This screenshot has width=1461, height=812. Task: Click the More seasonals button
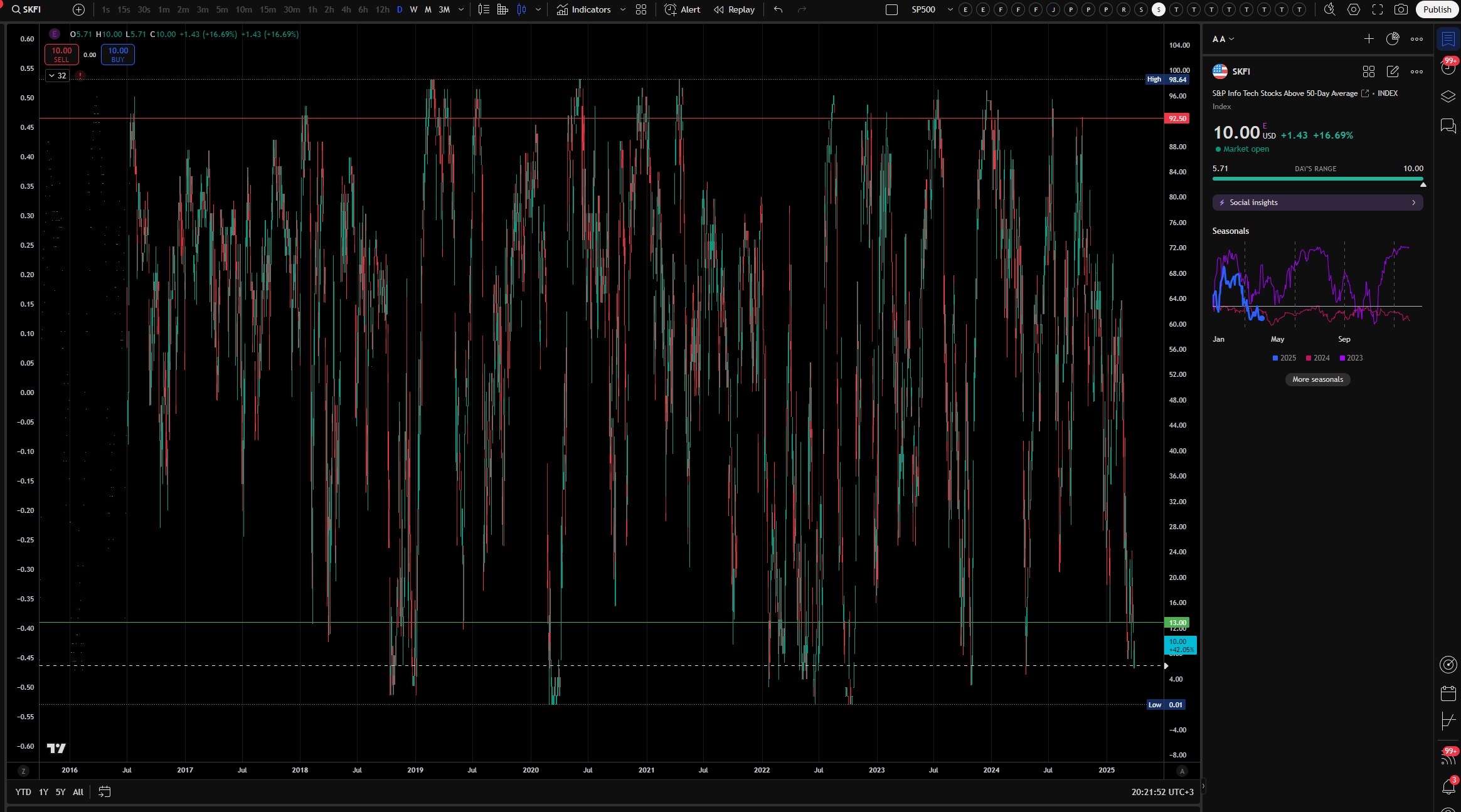(x=1317, y=379)
